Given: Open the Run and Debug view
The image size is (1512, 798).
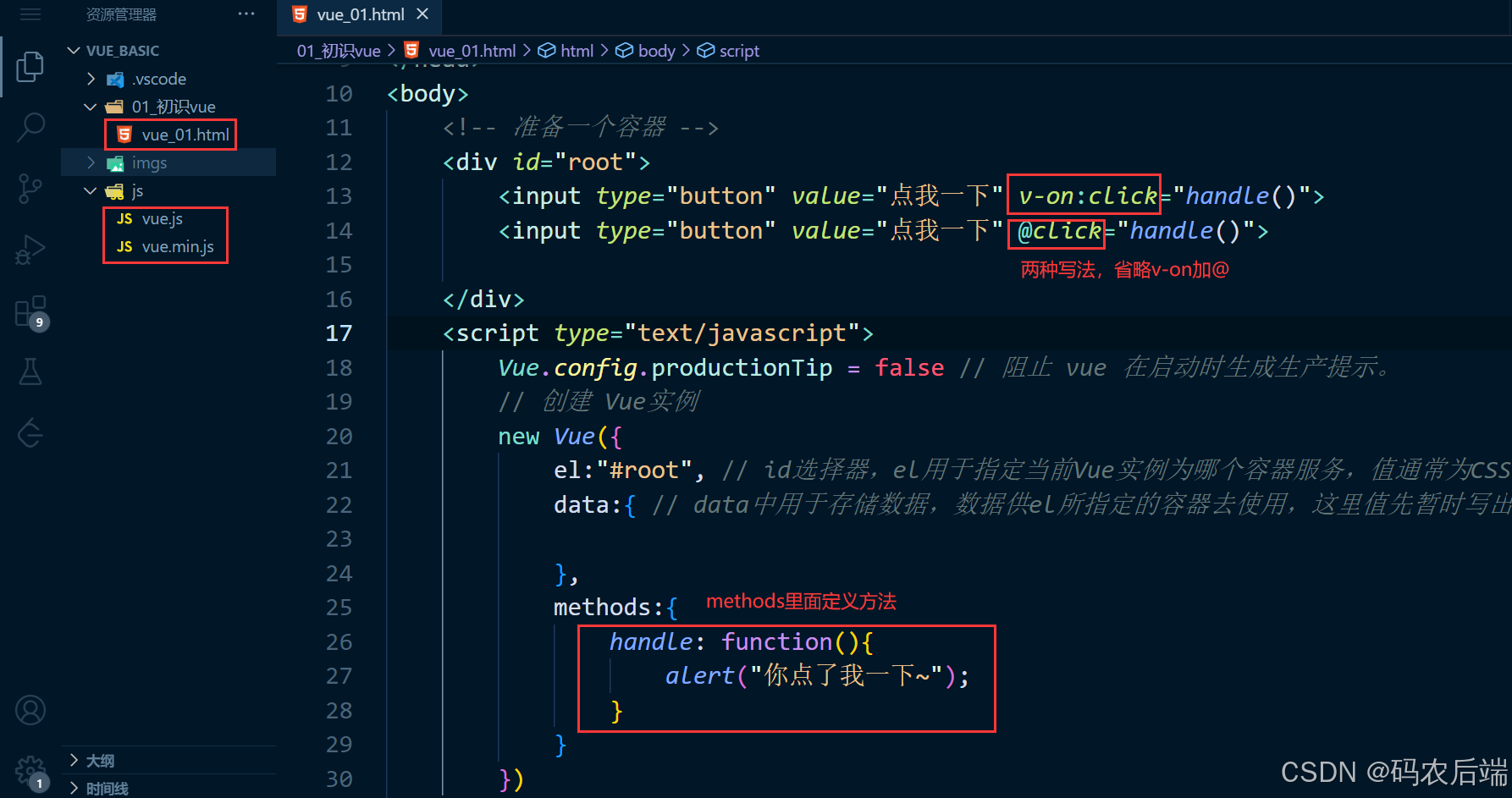Looking at the screenshot, I should (x=30, y=250).
